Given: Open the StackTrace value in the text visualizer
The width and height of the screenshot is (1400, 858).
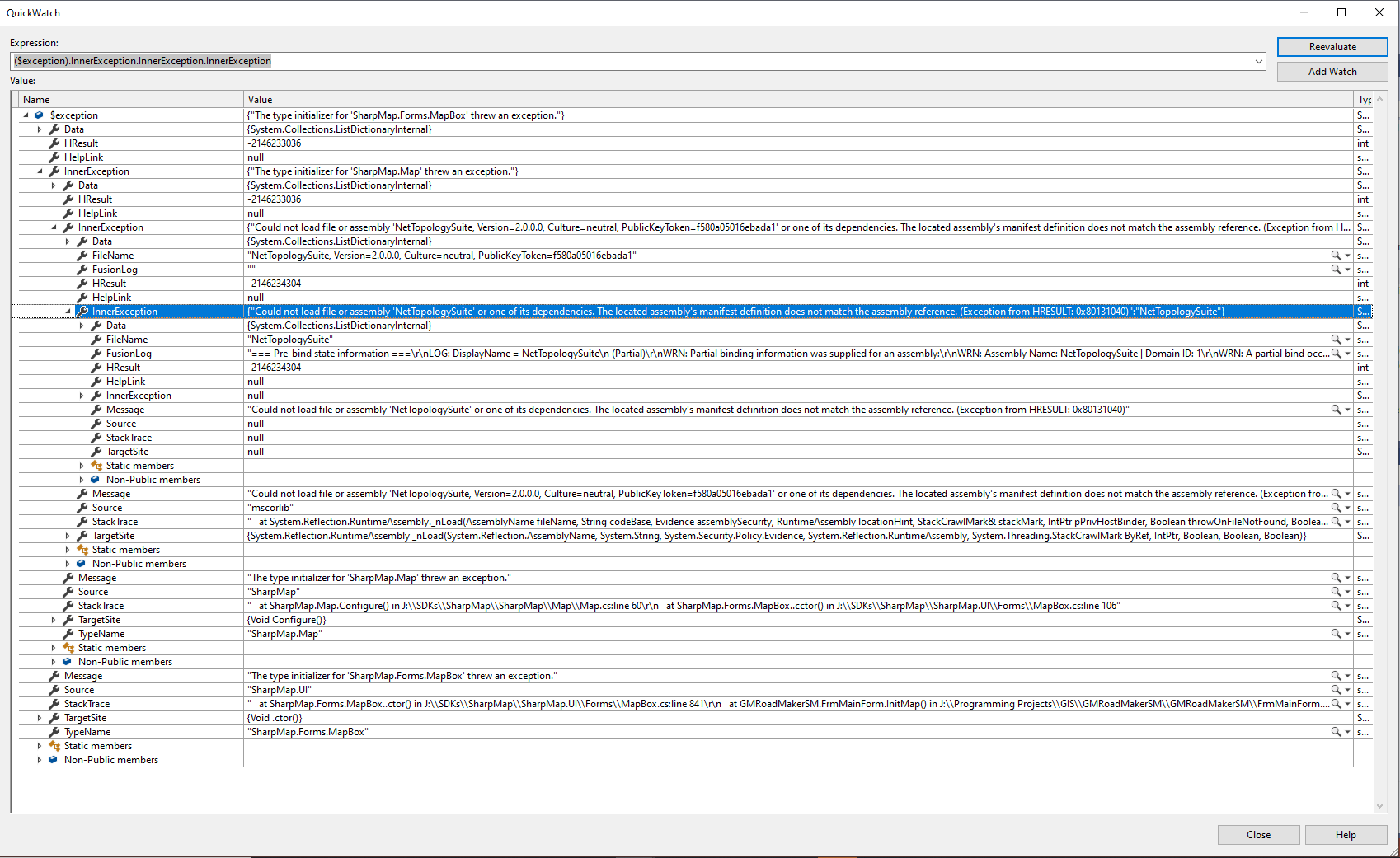Looking at the screenshot, I should pyautogui.click(x=1336, y=521).
